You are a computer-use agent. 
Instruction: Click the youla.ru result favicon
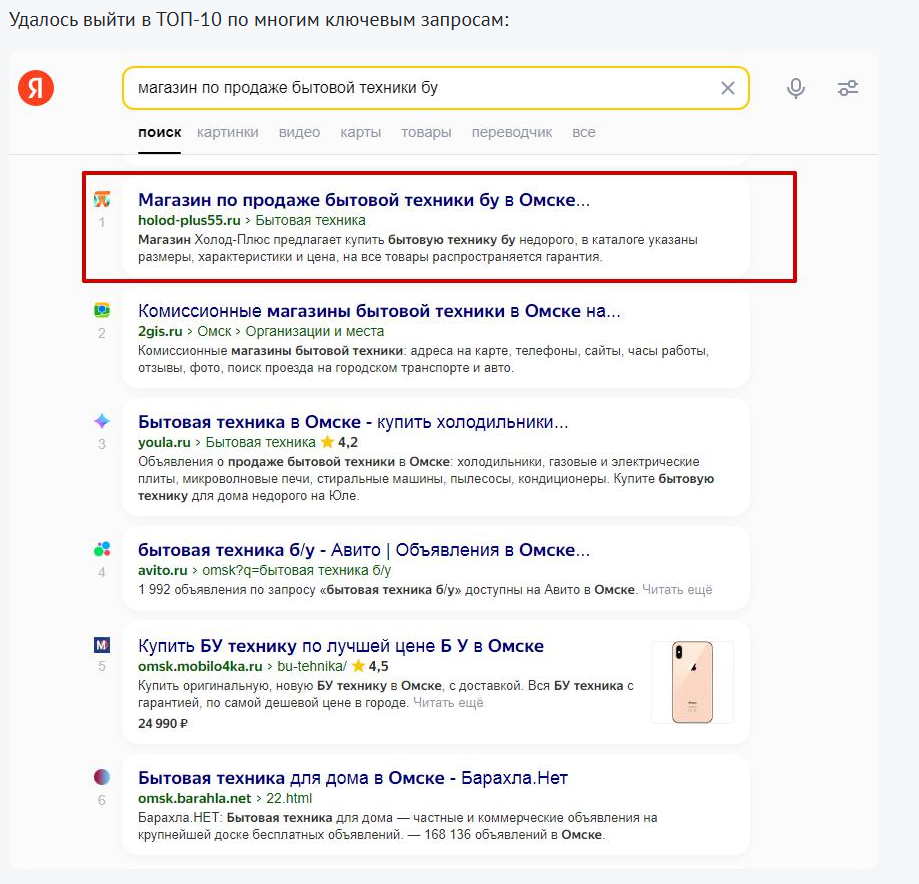pos(101,421)
